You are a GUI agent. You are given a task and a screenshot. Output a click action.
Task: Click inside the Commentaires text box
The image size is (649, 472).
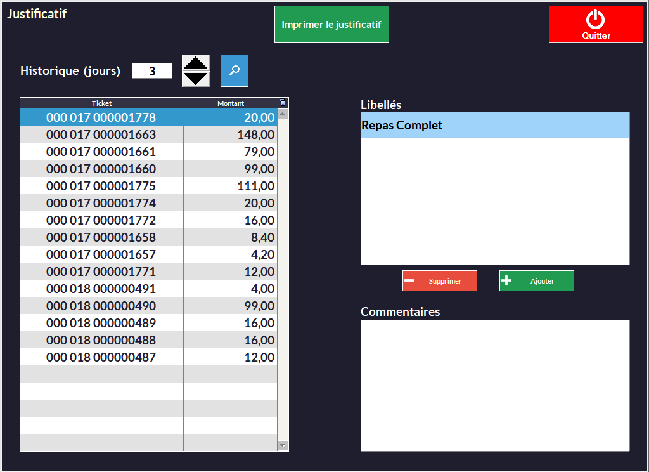[x=494, y=385]
